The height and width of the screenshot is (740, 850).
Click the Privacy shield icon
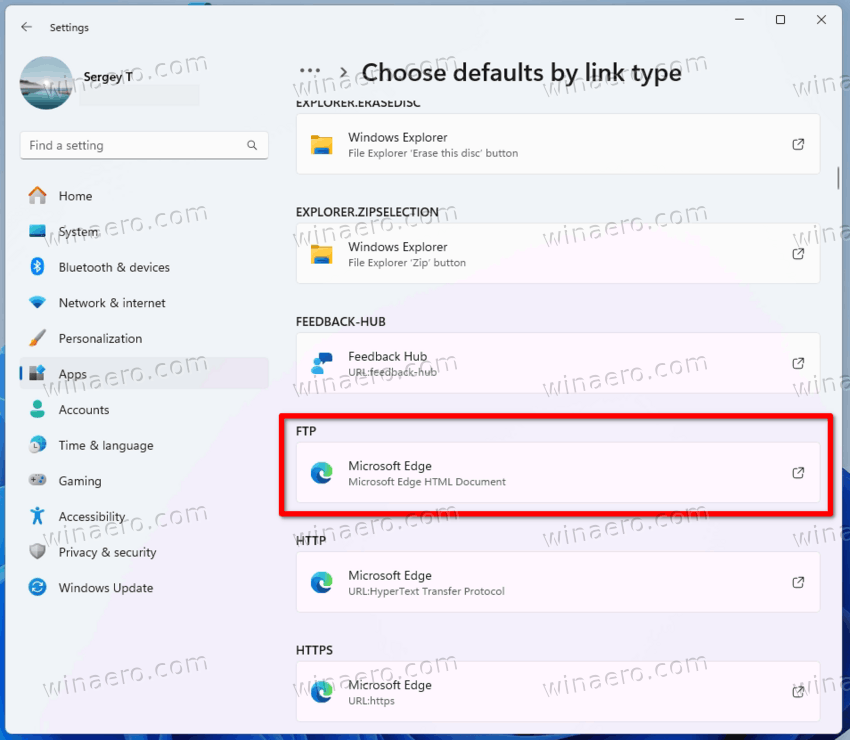[37, 551]
